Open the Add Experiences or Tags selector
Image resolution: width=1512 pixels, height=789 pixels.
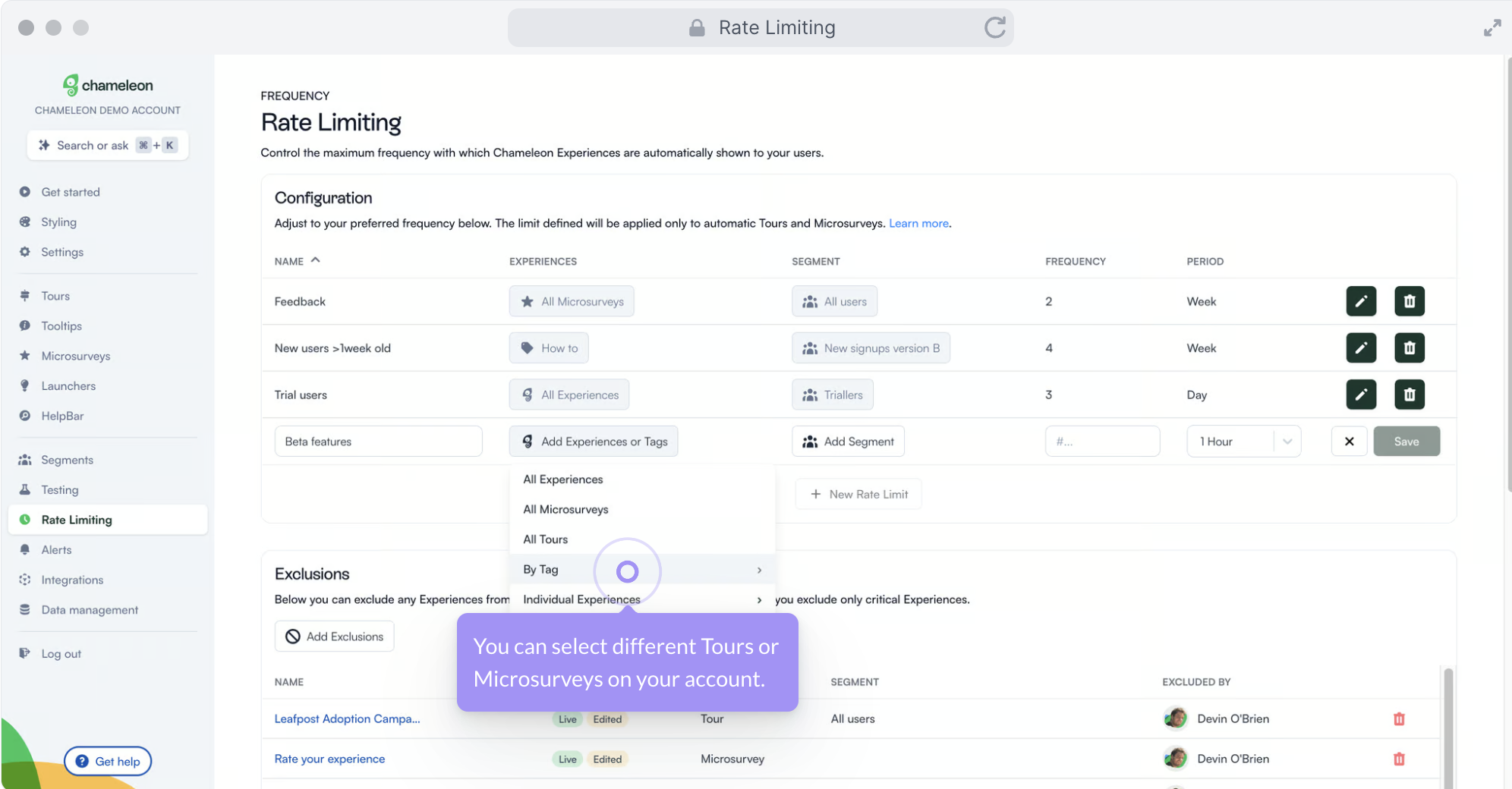coord(594,442)
